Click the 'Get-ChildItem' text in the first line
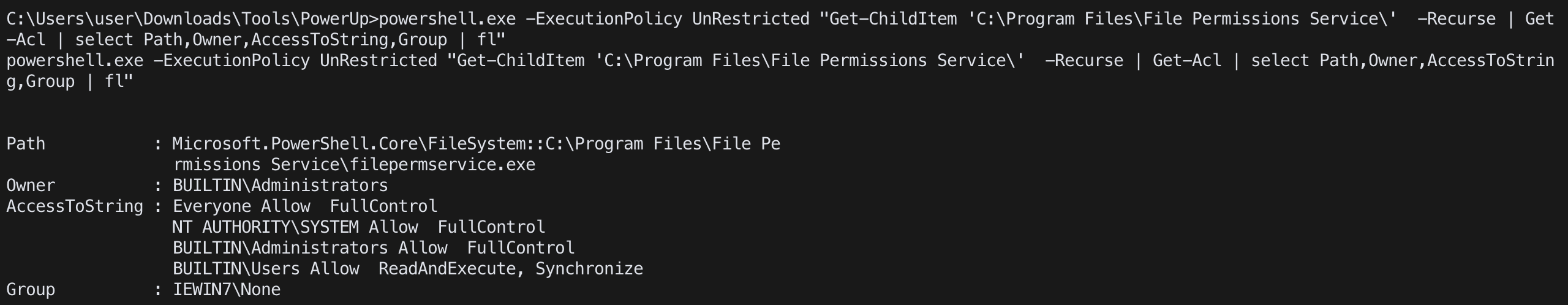 [x=893, y=19]
